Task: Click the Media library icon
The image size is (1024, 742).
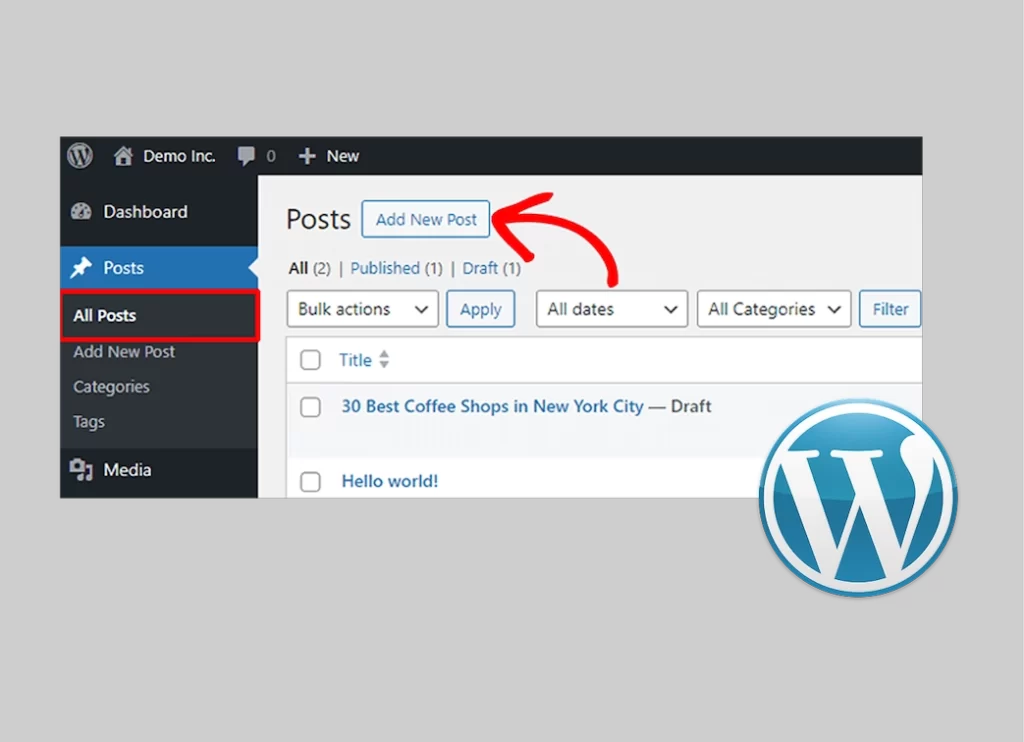Action: coord(81,470)
